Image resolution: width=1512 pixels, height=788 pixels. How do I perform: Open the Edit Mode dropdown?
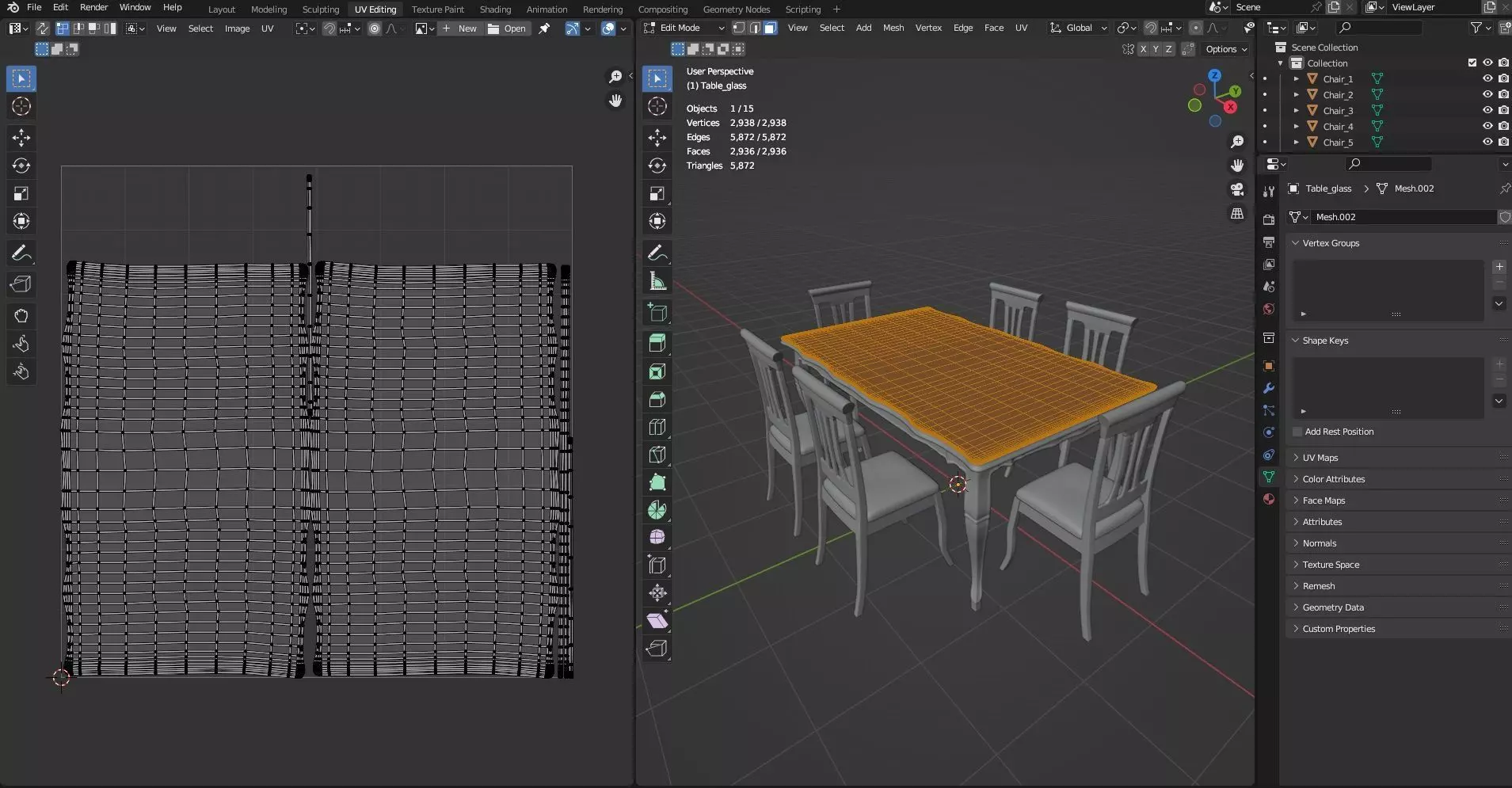pyautogui.click(x=684, y=28)
